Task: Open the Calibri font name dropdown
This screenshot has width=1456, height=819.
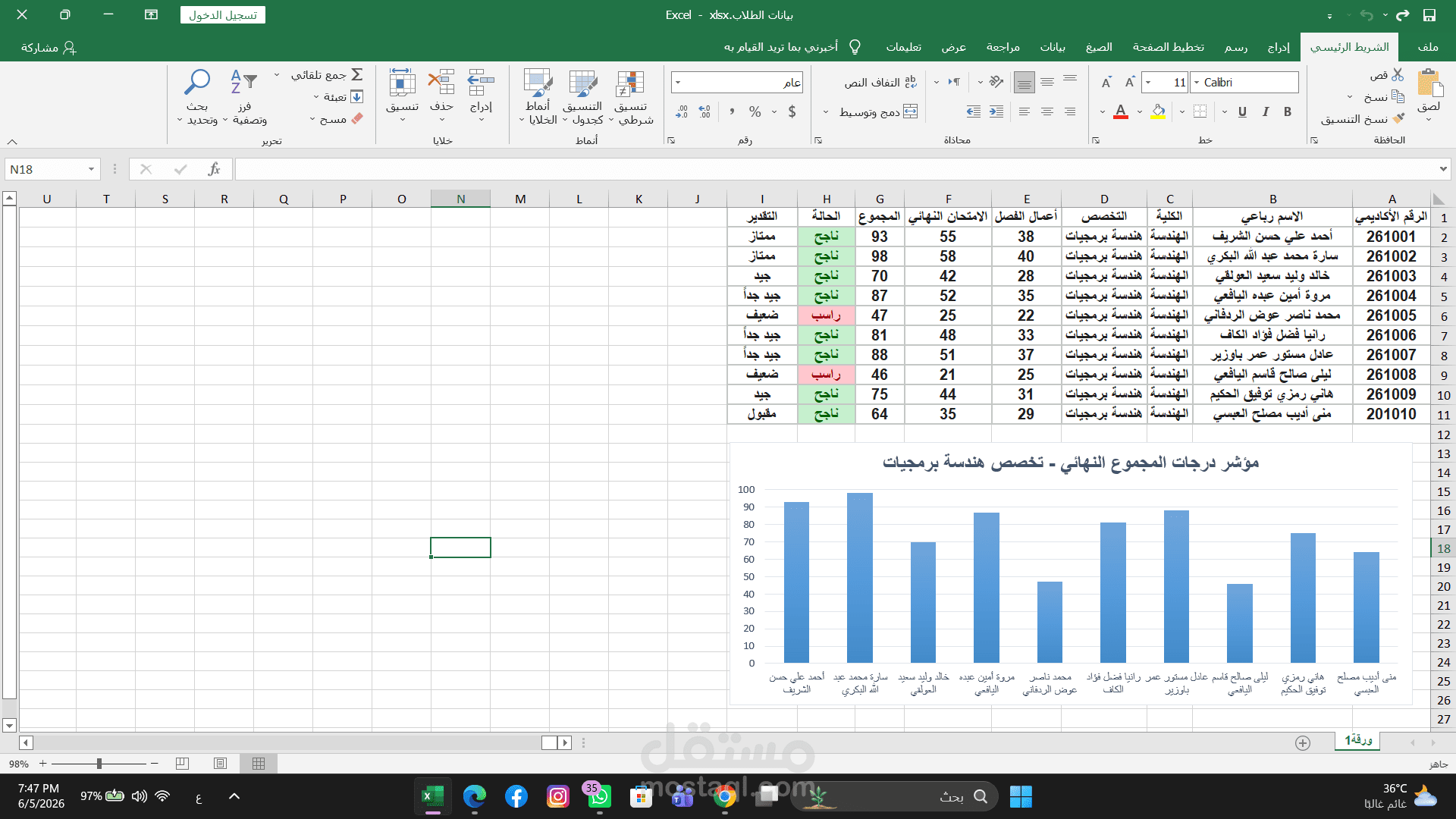Action: pyautogui.click(x=1197, y=82)
